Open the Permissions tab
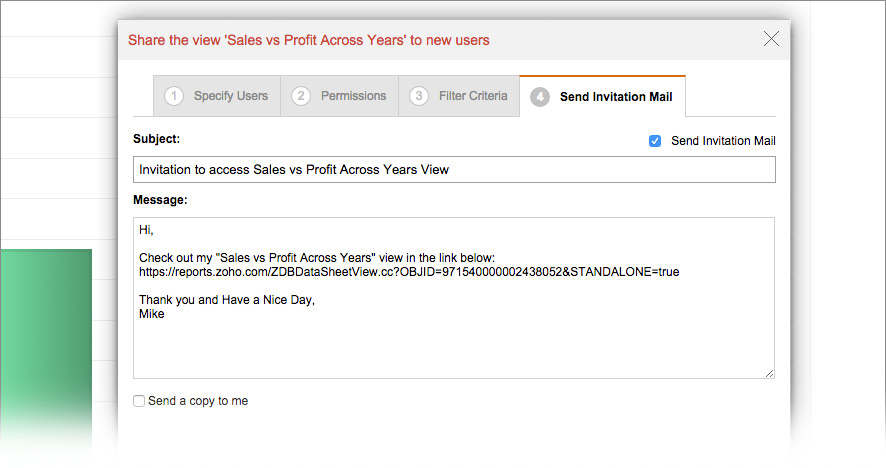This screenshot has height=468, width=886. [353, 96]
